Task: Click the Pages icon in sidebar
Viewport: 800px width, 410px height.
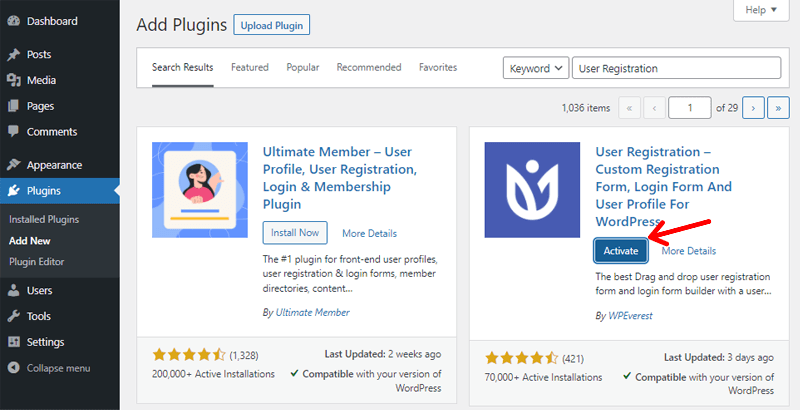Action: click(x=14, y=106)
